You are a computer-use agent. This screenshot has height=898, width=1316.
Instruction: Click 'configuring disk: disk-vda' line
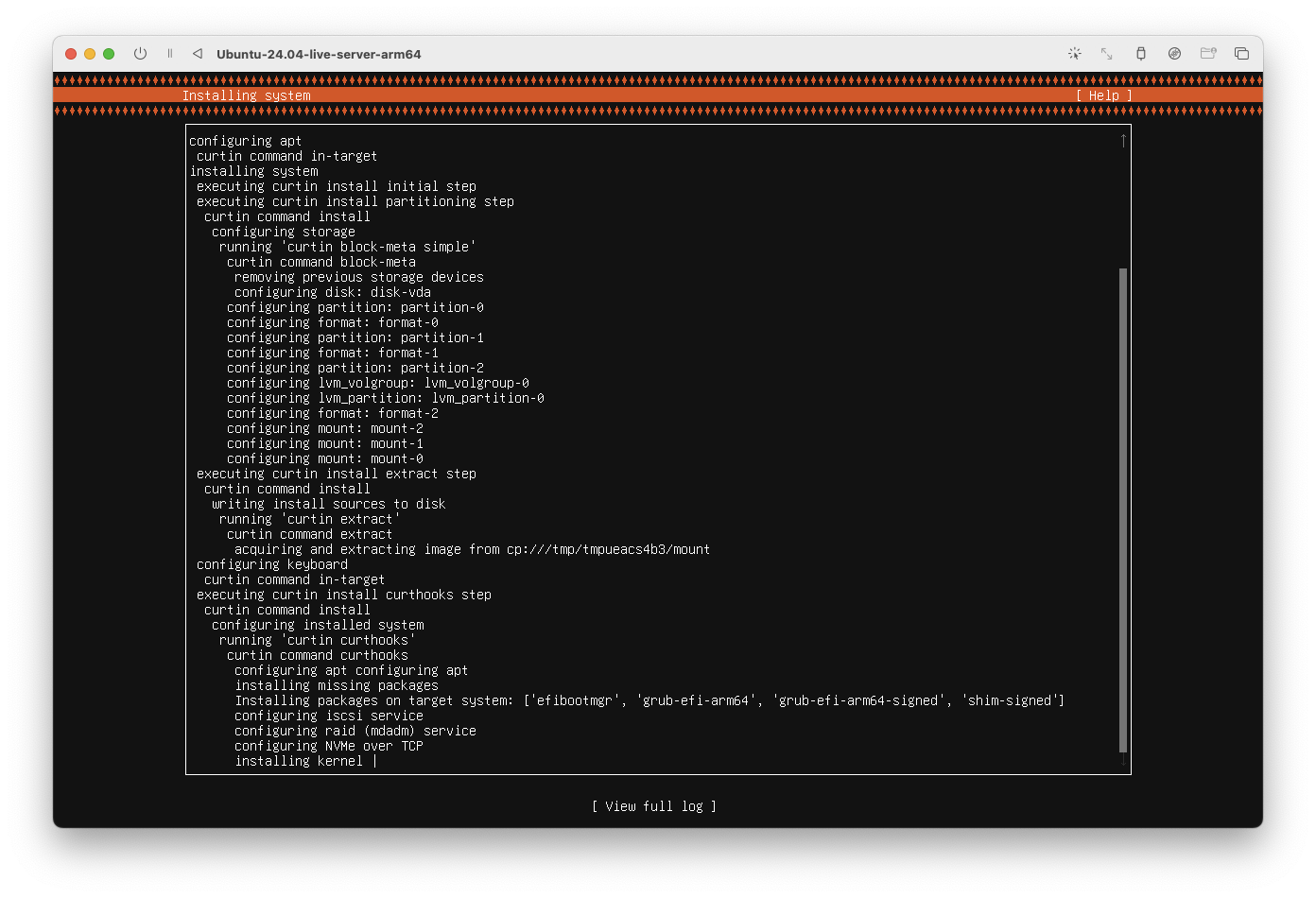[333, 292]
